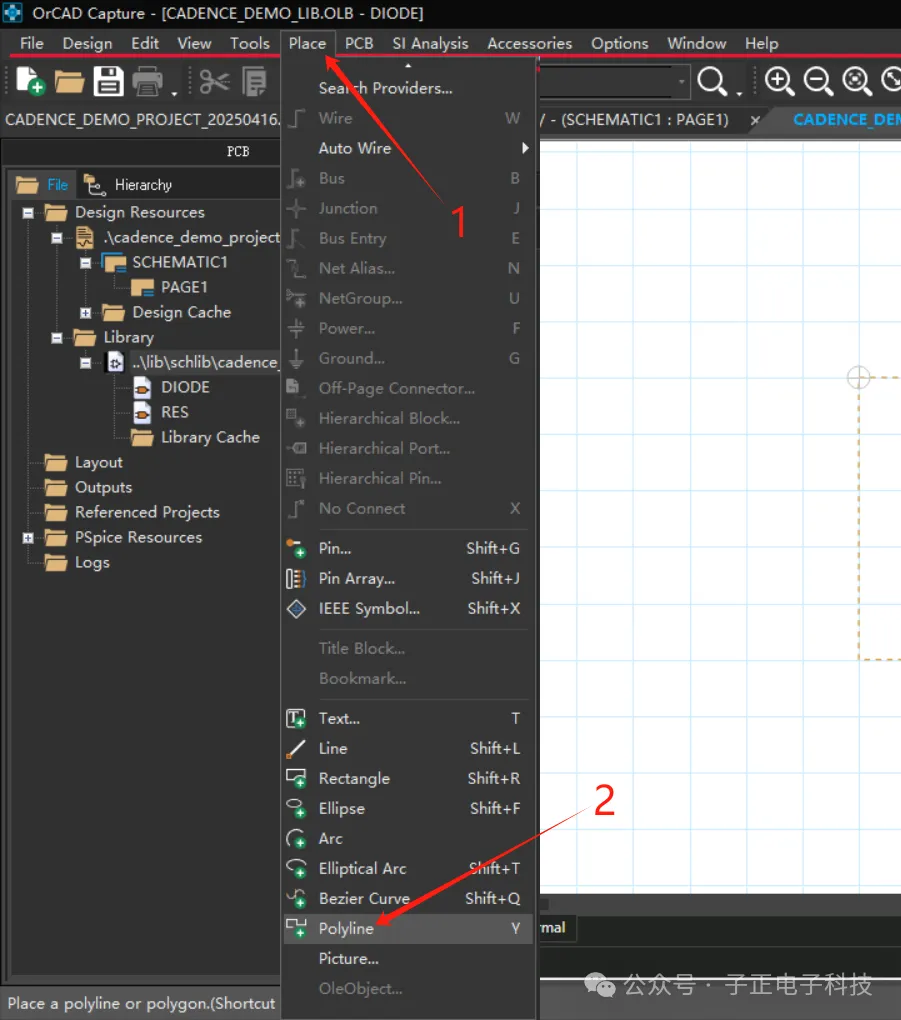Open the Tools menu
Image resolution: width=901 pixels, height=1020 pixels.
(x=249, y=44)
